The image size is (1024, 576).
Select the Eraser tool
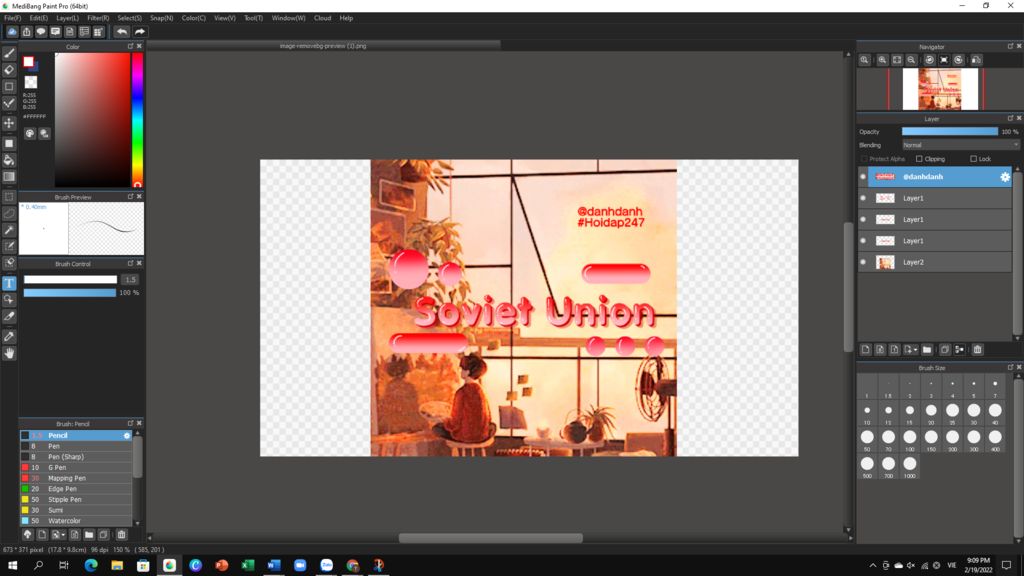[x=9, y=70]
